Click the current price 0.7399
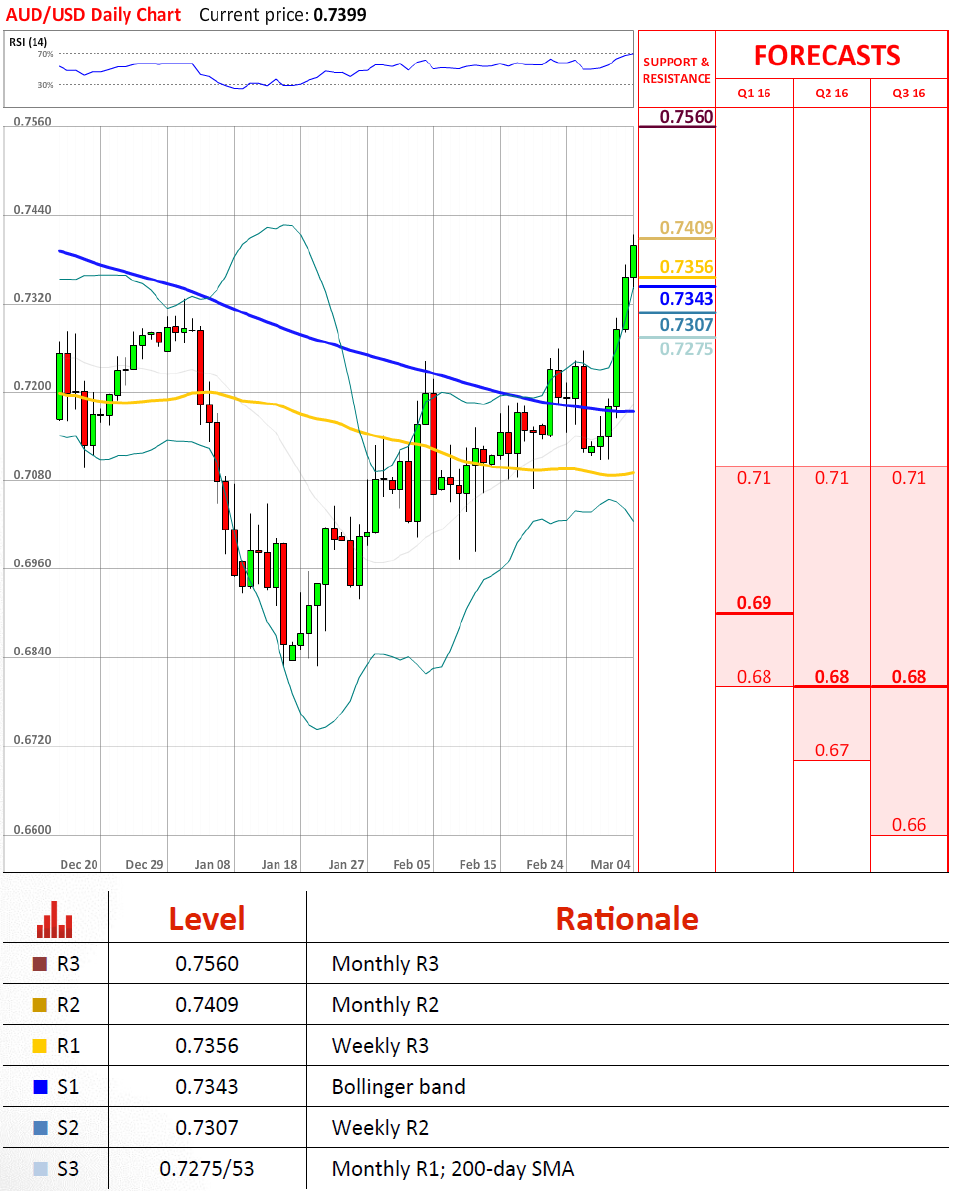This screenshot has width=957, height=1191. click(340, 14)
